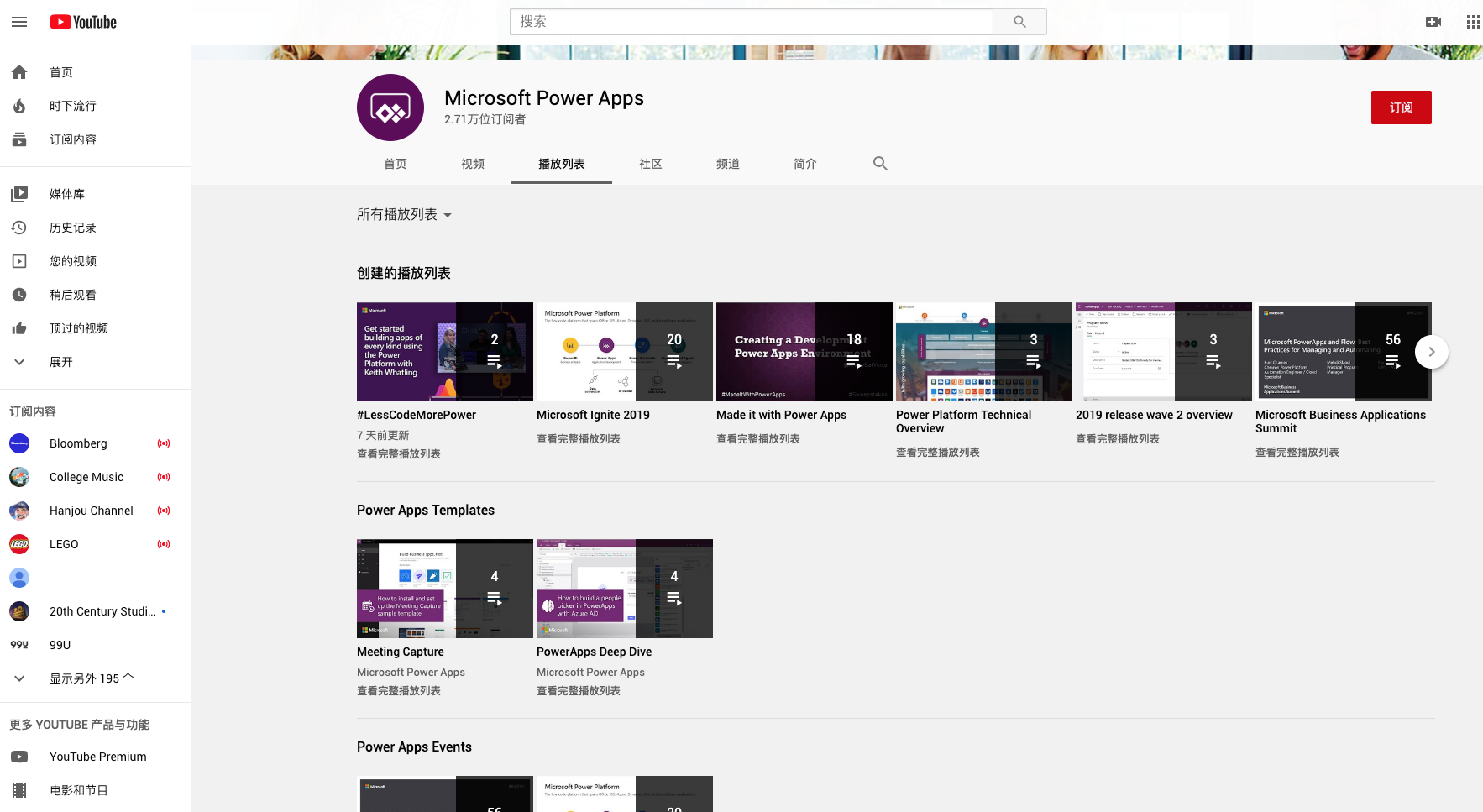Open Bloomberg channel avatar
The width and height of the screenshot is (1483, 812).
[x=19, y=443]
